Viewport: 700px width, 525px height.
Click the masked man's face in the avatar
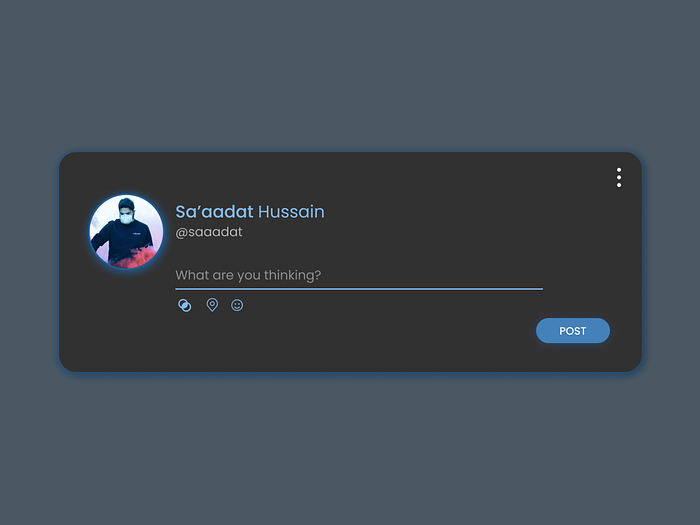tap(126, 213)
